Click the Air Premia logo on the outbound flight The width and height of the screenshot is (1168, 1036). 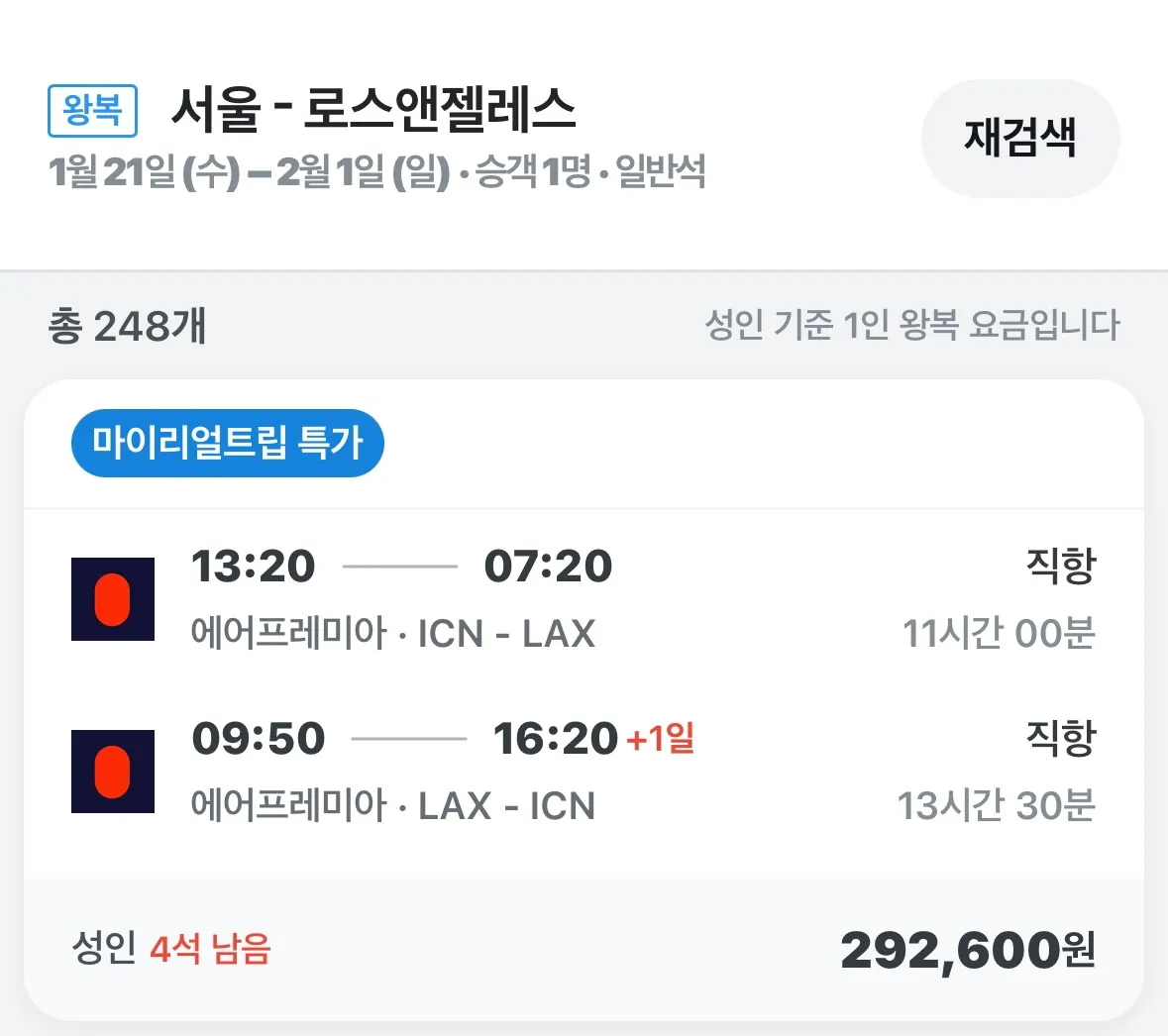(112, 598)
